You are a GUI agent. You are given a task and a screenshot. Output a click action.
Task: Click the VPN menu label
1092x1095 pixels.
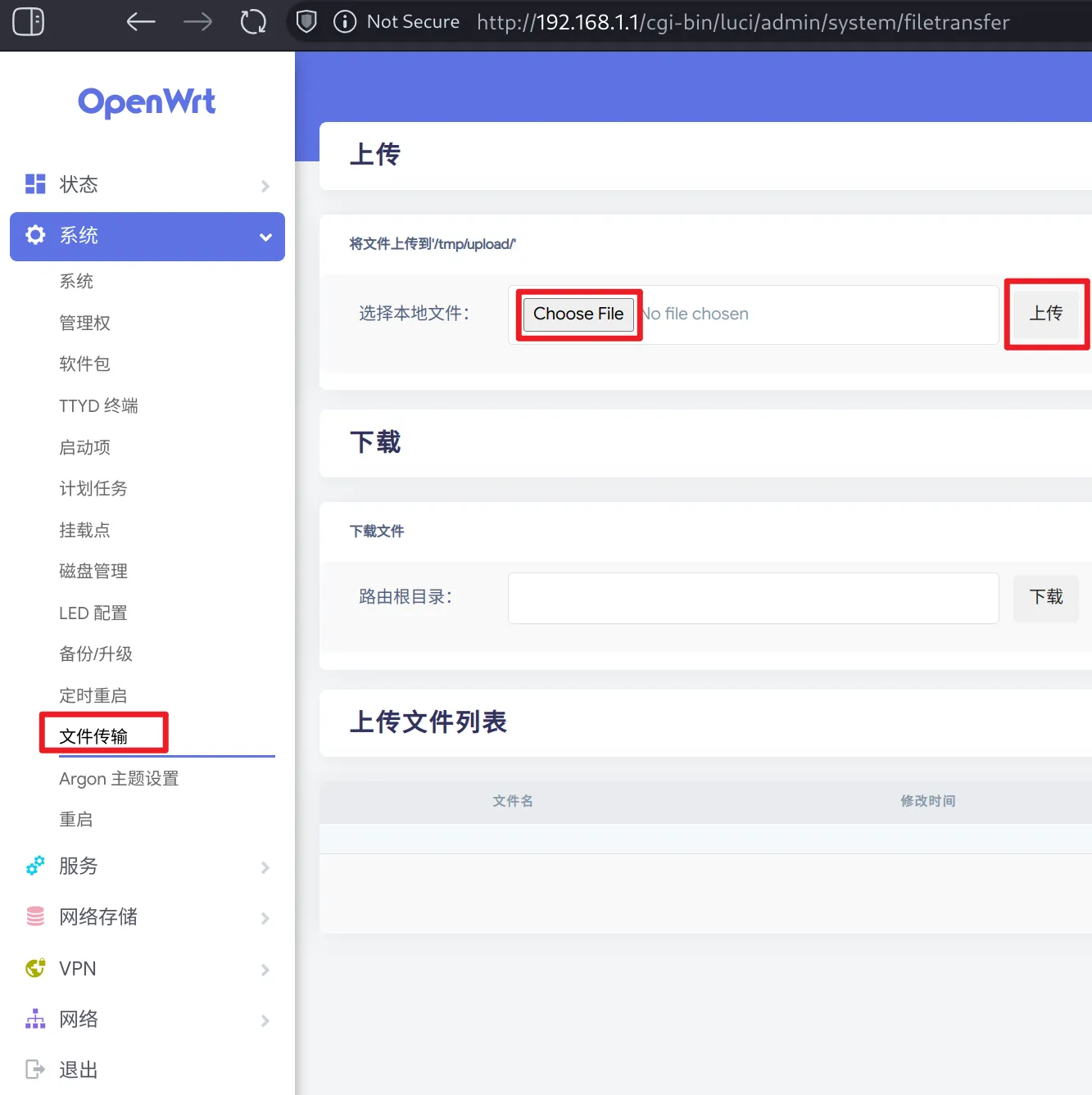click(x=78, y=968)
